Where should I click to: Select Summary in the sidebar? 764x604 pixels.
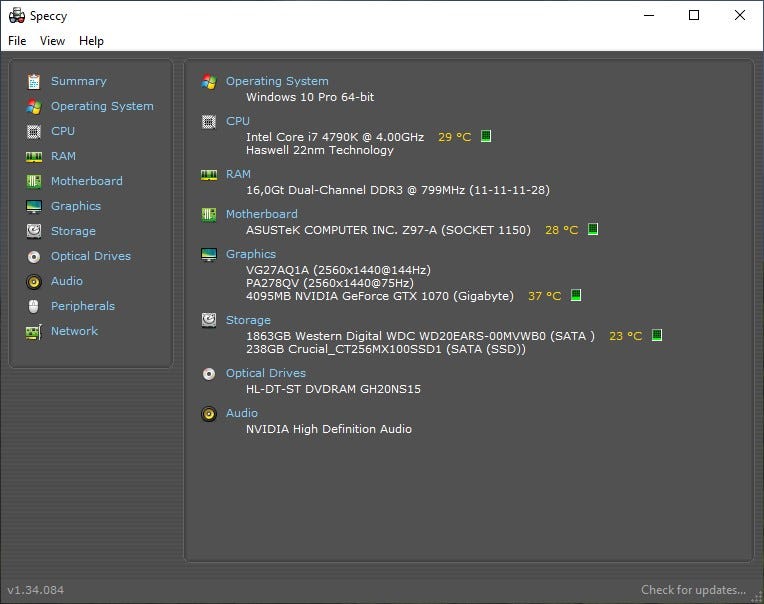pos(78,81)
